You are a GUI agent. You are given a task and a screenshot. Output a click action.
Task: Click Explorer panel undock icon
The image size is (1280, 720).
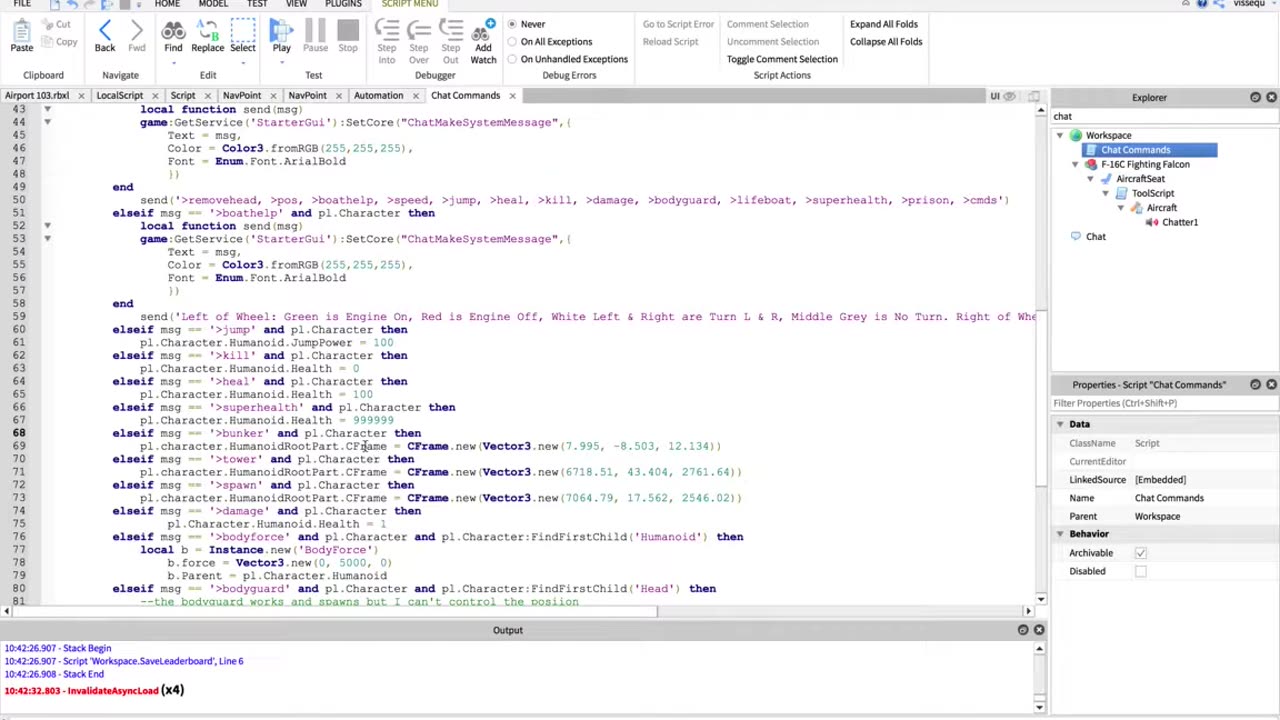click(x=1255, y=97)
